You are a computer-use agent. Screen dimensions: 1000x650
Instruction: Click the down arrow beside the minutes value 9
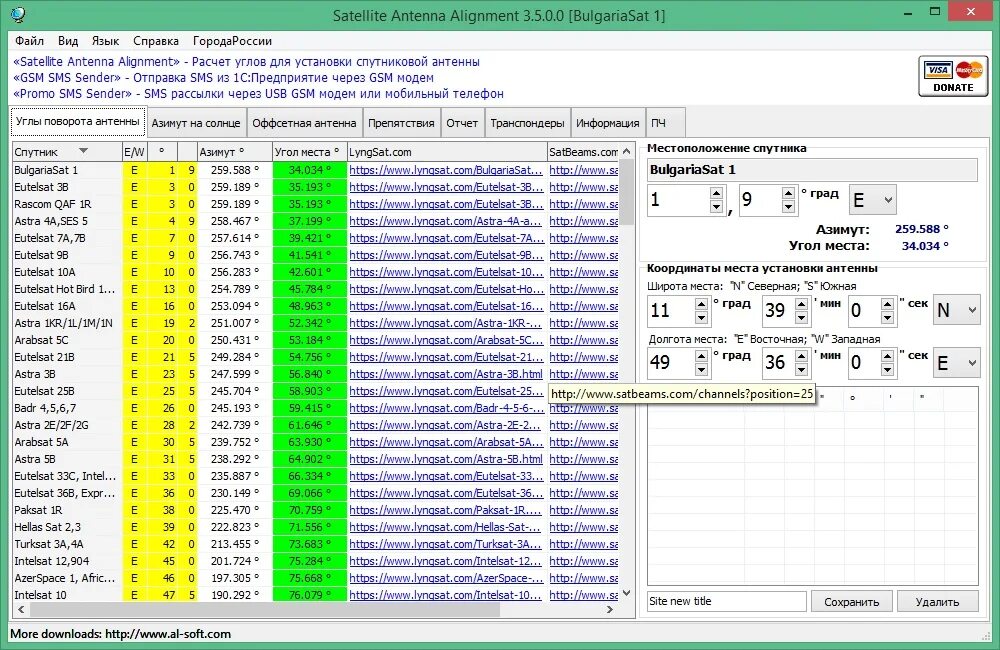coord(786,206)
